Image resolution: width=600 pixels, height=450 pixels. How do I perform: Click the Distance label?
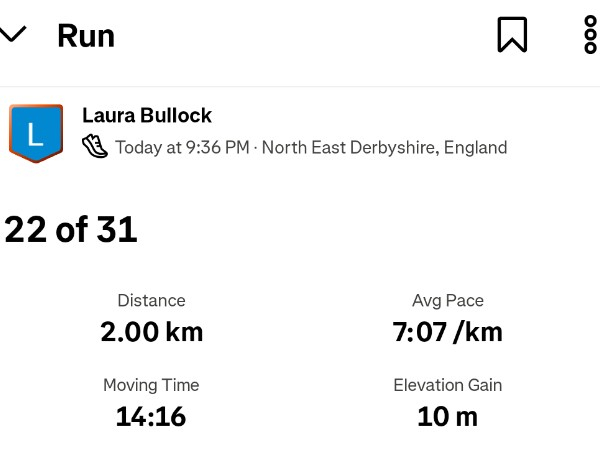(151, 300)
